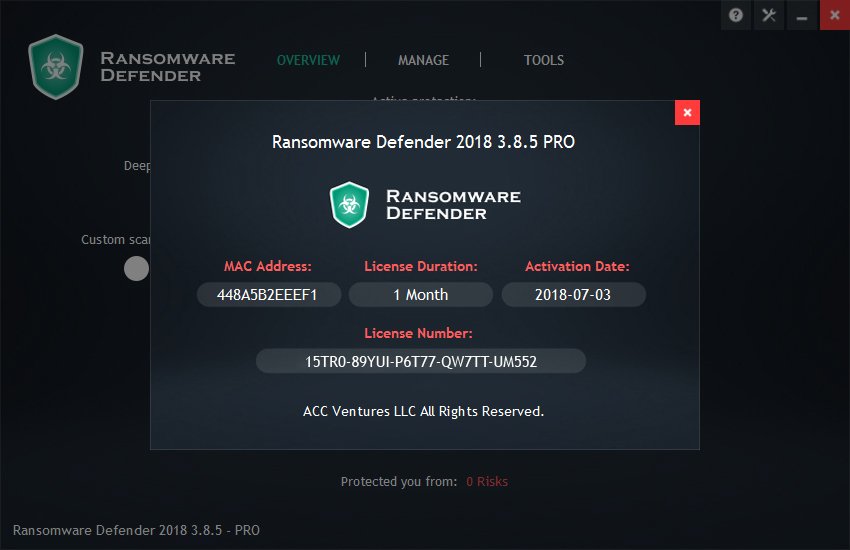Minimize the Ransomware Defender window
Screen dimensions: 850x550
802,15
